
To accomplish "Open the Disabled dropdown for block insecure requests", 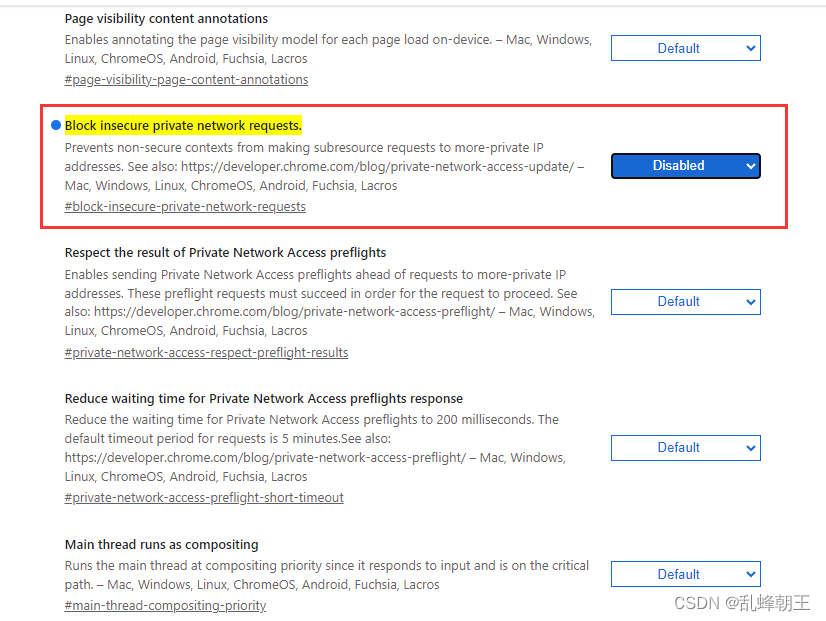I will pyautogui.click(x=685, y=166).
